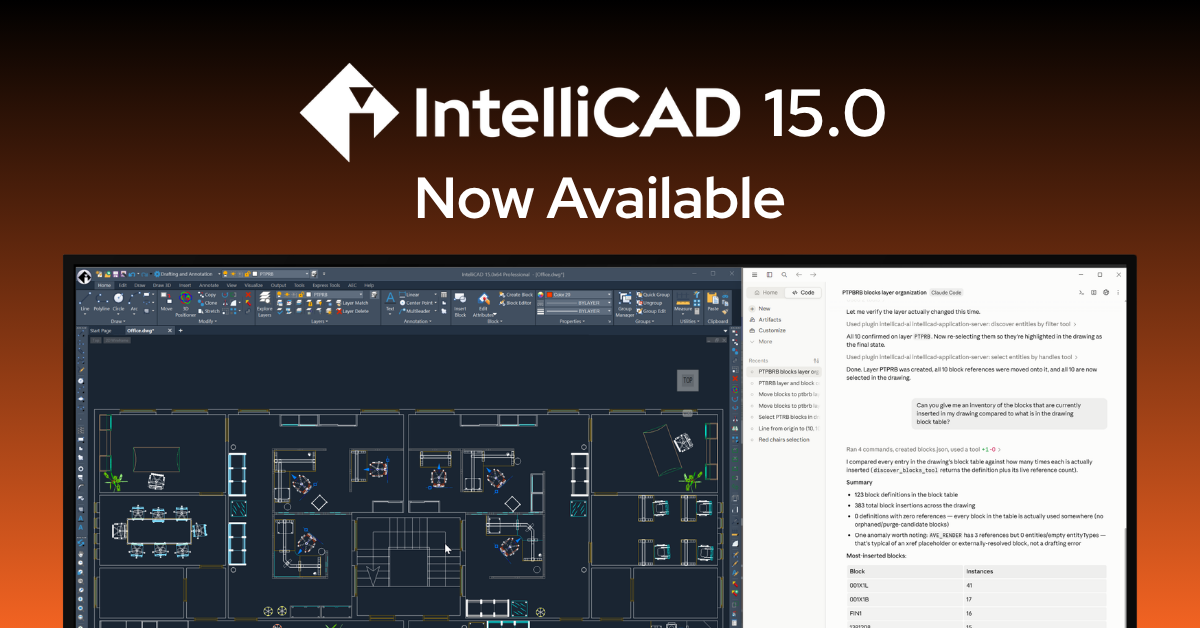Click the Layer Delete tool
Image resolution: width=1200 pixels, height=628 pixels.
tap(351, 311)
